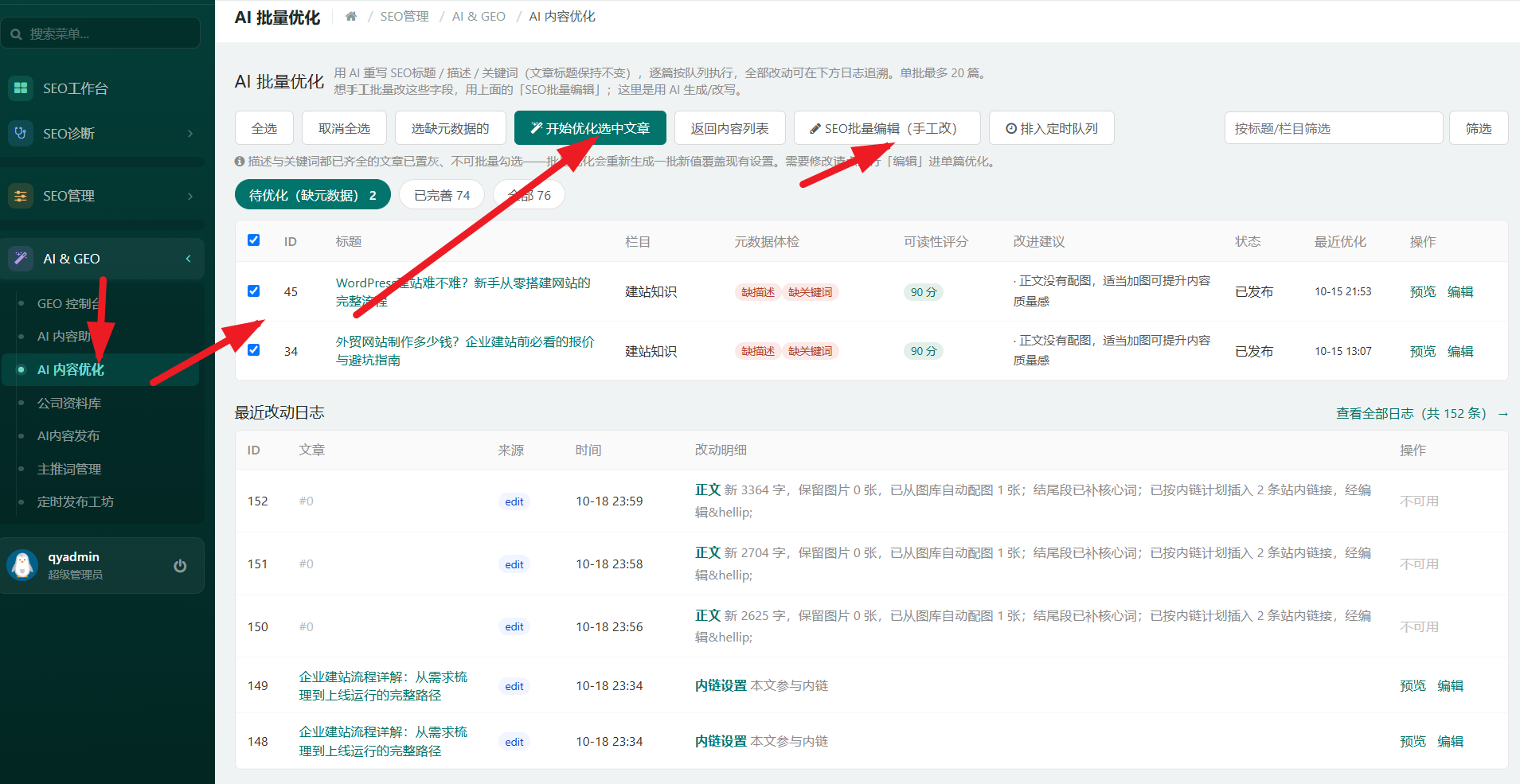Image resolution: width=1520 pixels, height=784 pixels.
Task: Click the 筛选 filter button
Action: click(x=1479, y=128)
